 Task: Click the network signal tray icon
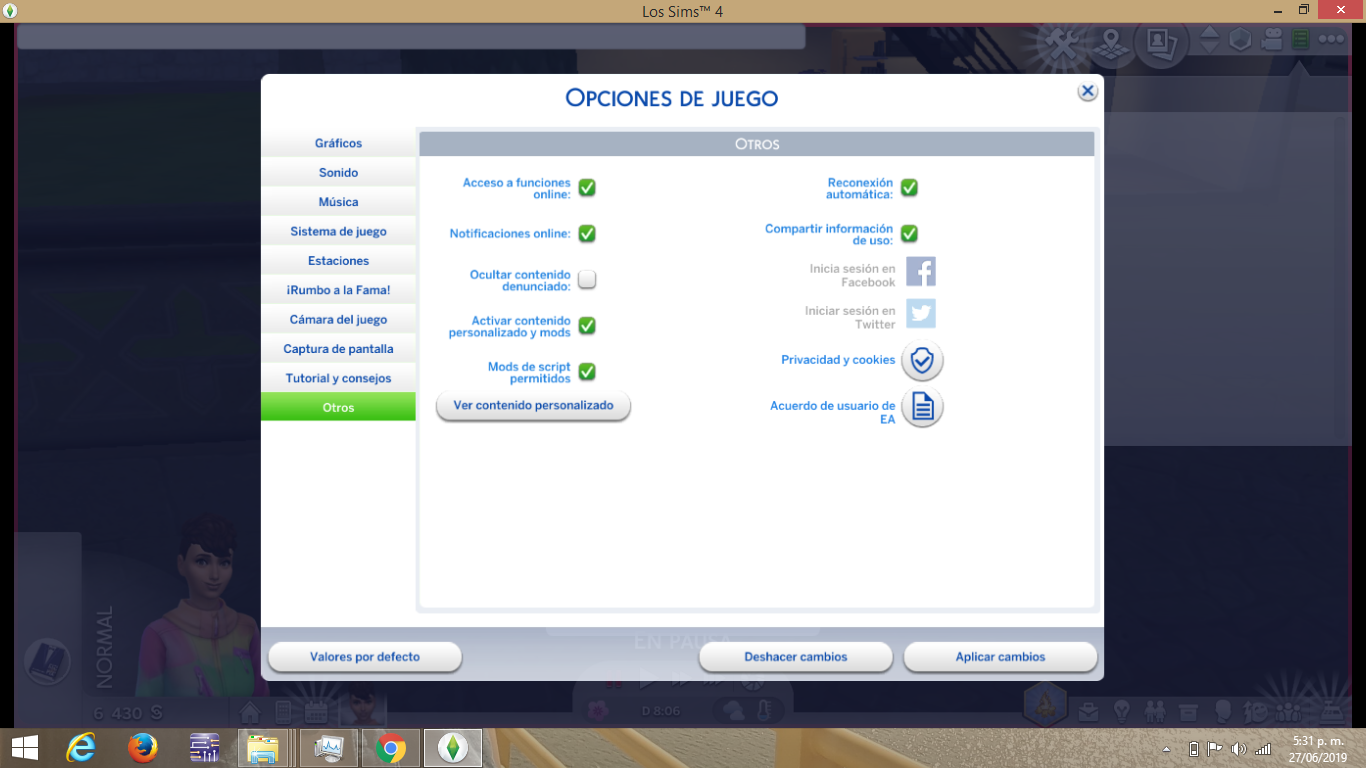tap(1263, 748)
